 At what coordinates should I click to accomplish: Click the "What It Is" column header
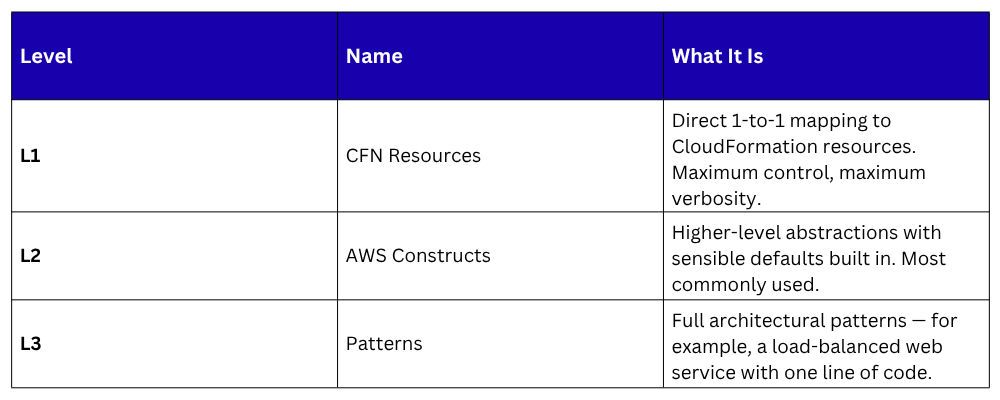click(x=717, y=57)
